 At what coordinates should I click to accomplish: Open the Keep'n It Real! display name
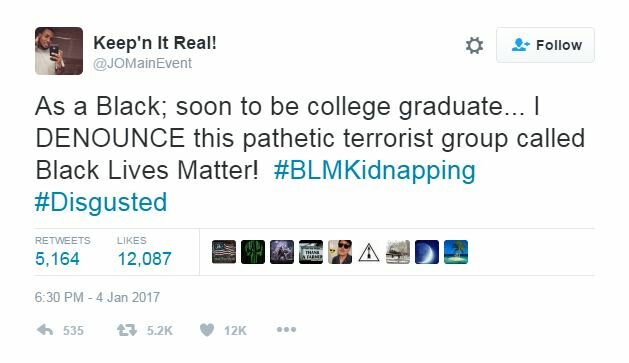tap(155, 43)
